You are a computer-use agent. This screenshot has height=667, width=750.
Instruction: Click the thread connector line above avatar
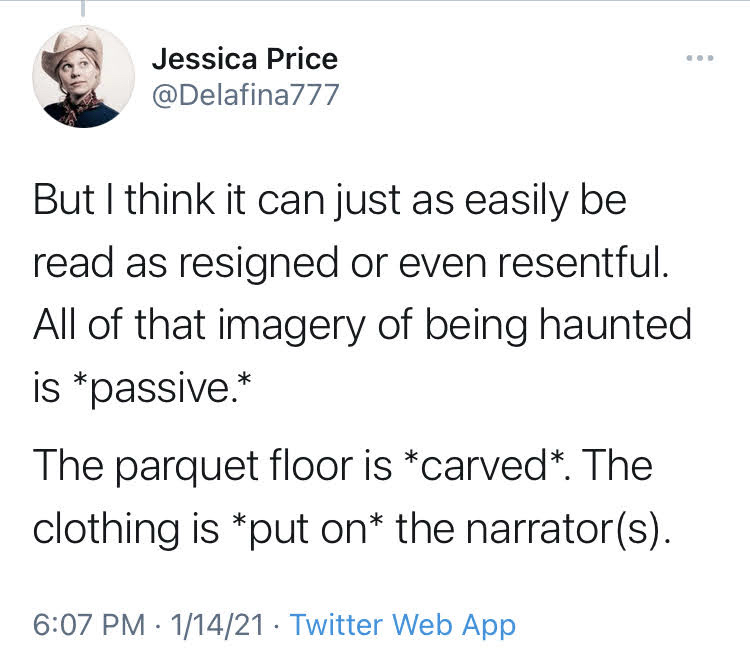83,10
